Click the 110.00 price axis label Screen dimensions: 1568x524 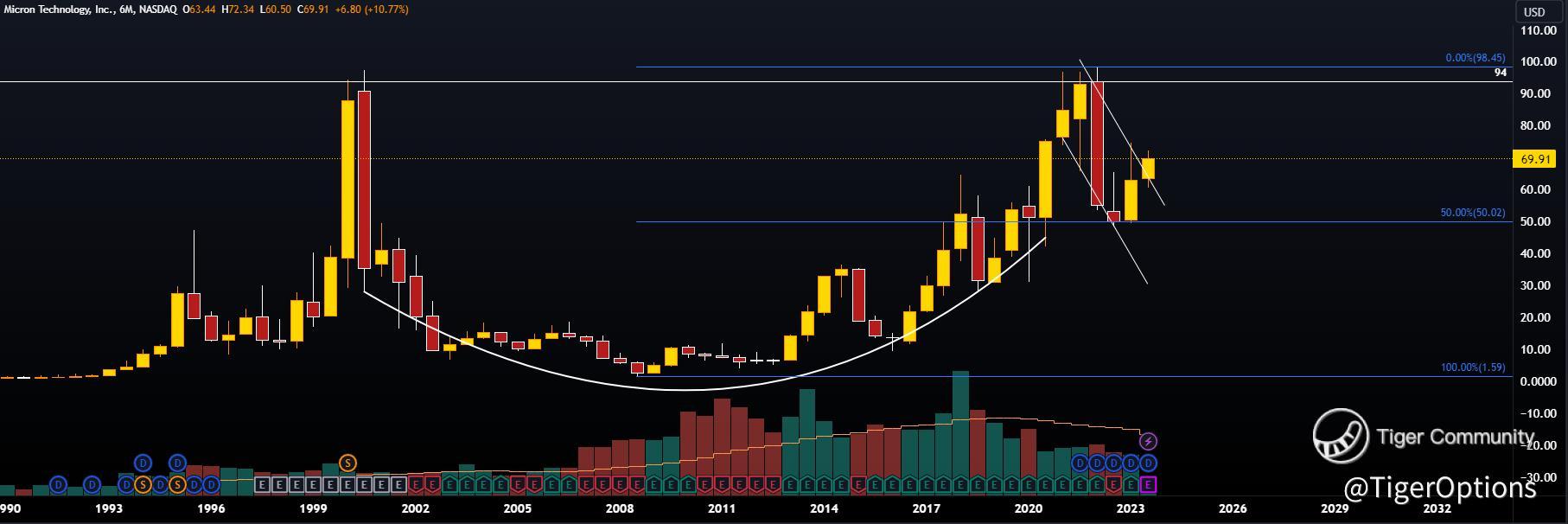point(1539,30)
